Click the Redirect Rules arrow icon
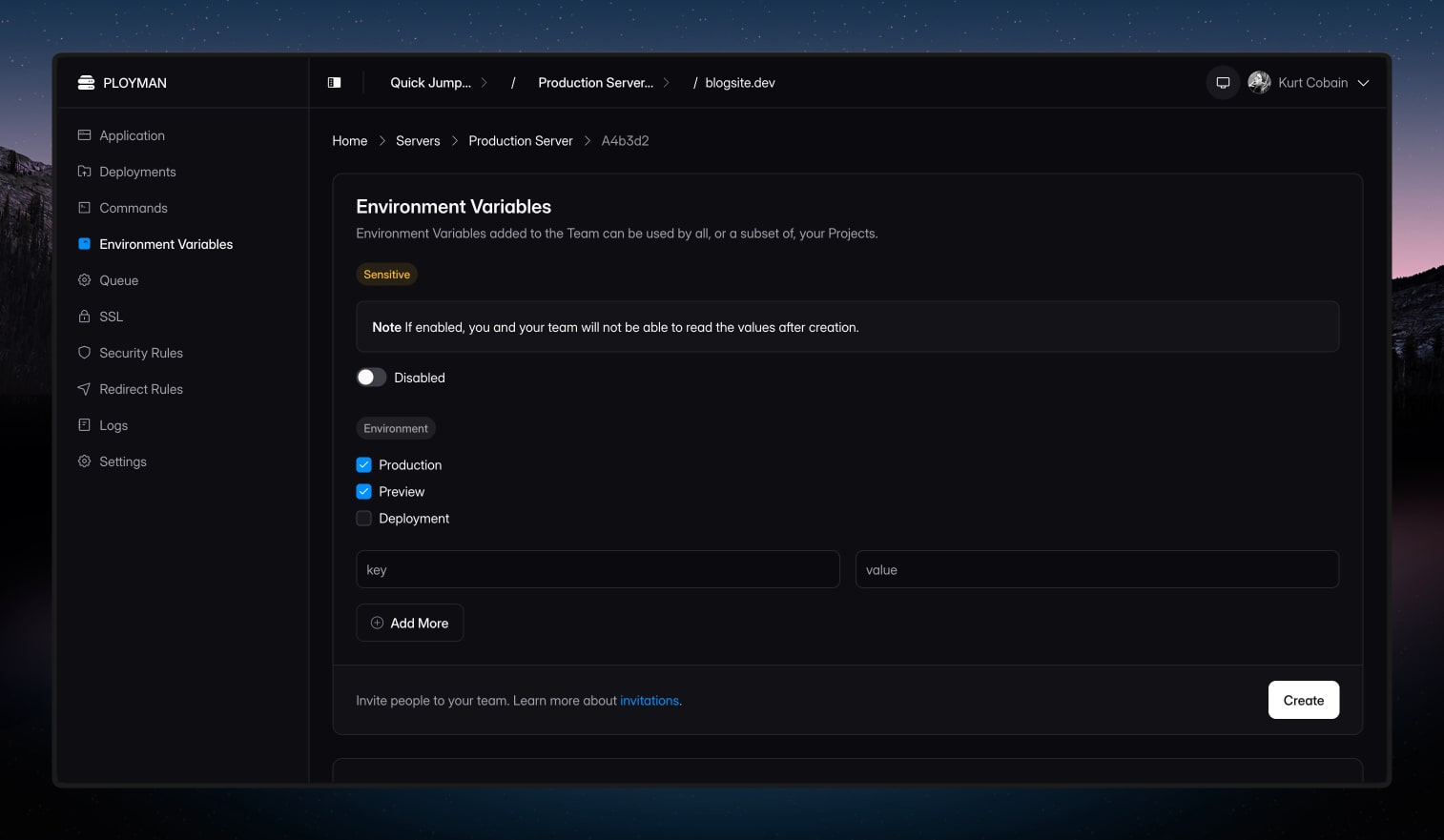1444x840 pixels. [84, 389]
